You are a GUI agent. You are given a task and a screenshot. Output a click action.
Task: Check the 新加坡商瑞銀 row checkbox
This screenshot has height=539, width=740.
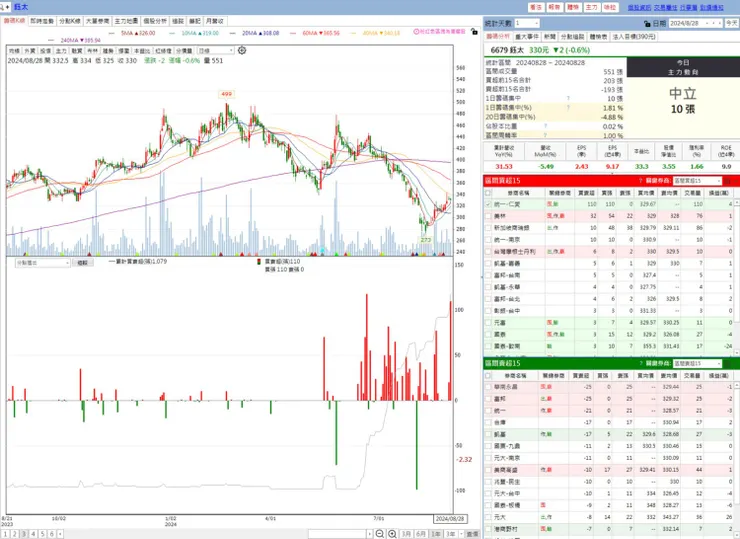click(488, 228)
